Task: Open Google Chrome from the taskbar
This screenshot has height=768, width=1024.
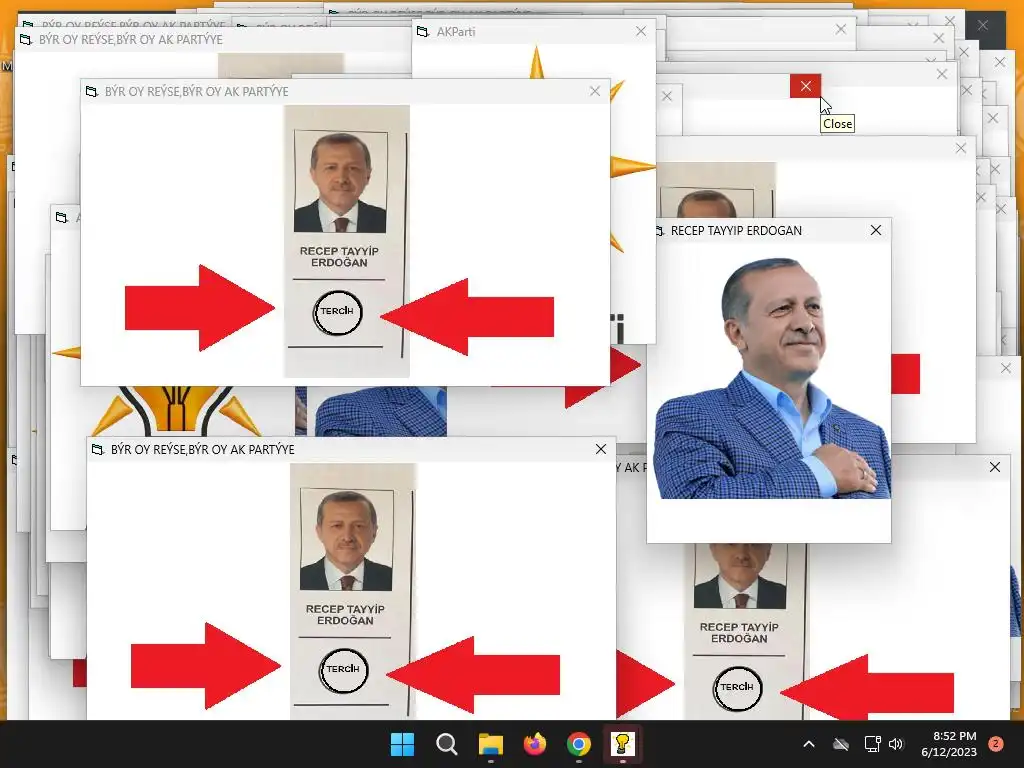Action: pos(579,744)
